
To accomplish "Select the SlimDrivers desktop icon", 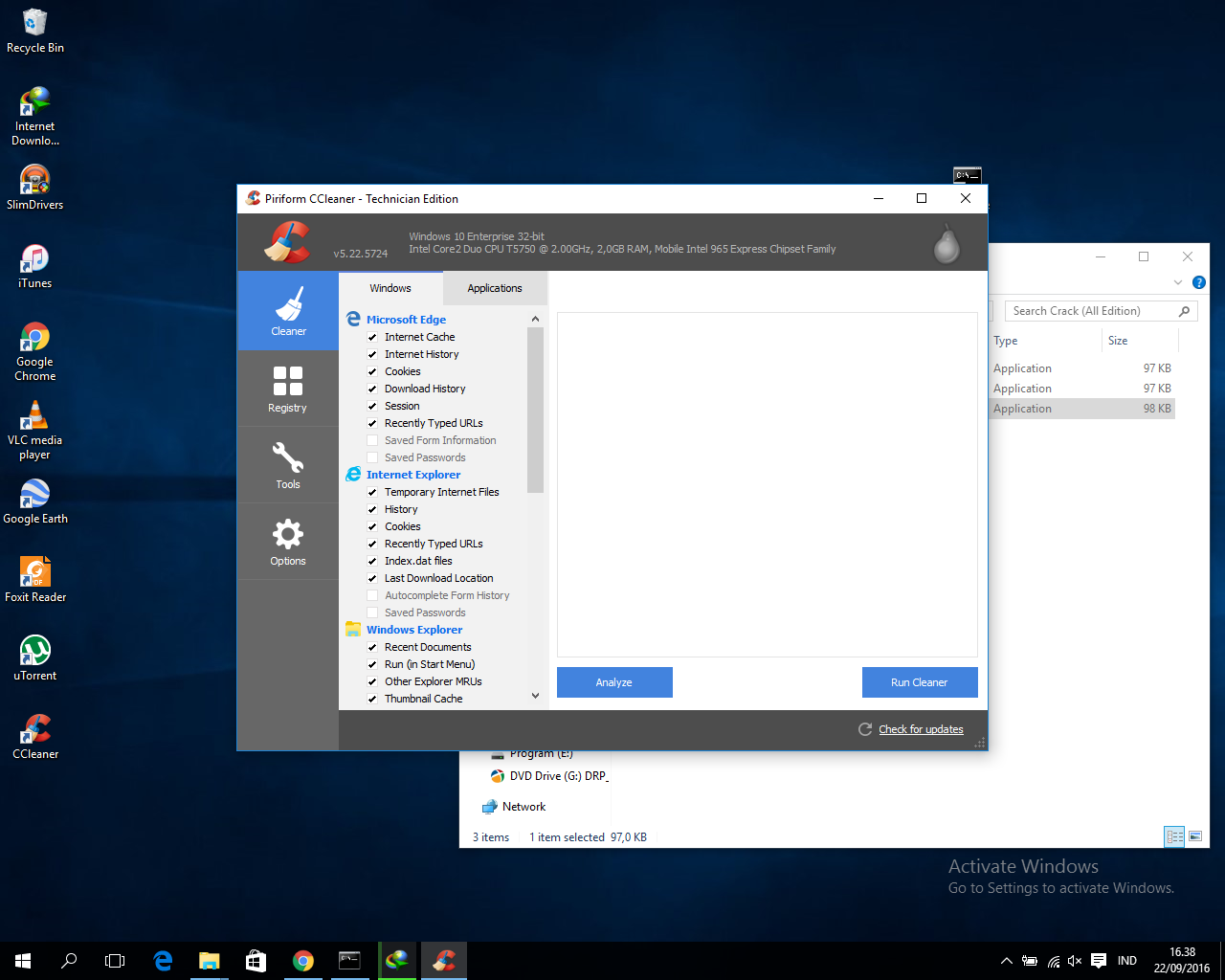I will 35,188.
